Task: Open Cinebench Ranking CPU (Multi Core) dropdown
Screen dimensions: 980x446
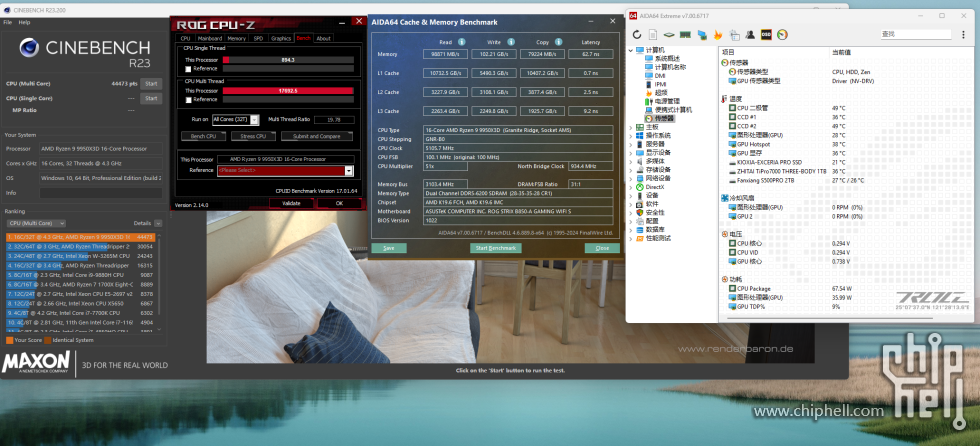Action: tap(38, 223)
